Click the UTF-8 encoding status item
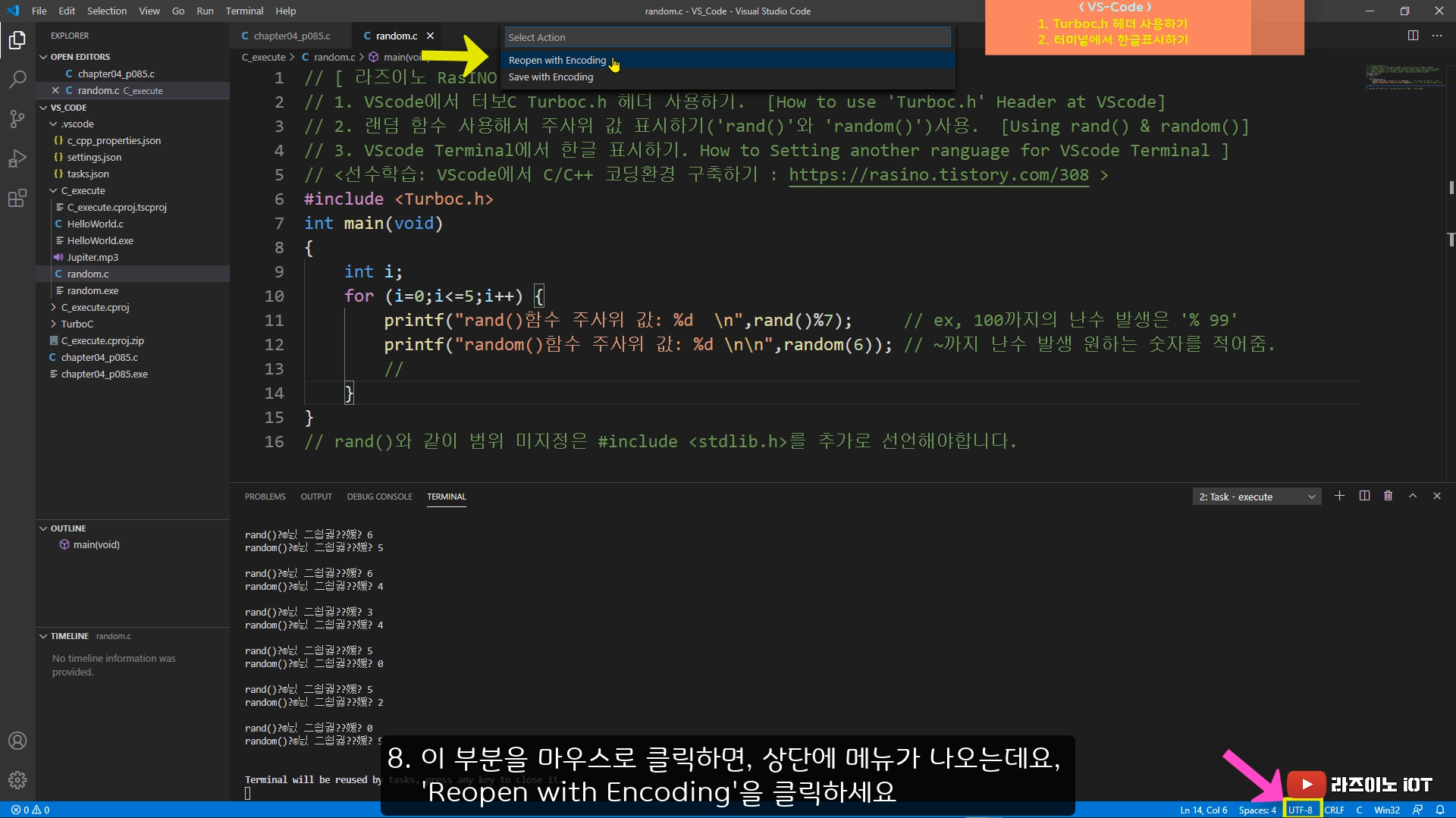 pyautogui.click(x=1301, y=810)
